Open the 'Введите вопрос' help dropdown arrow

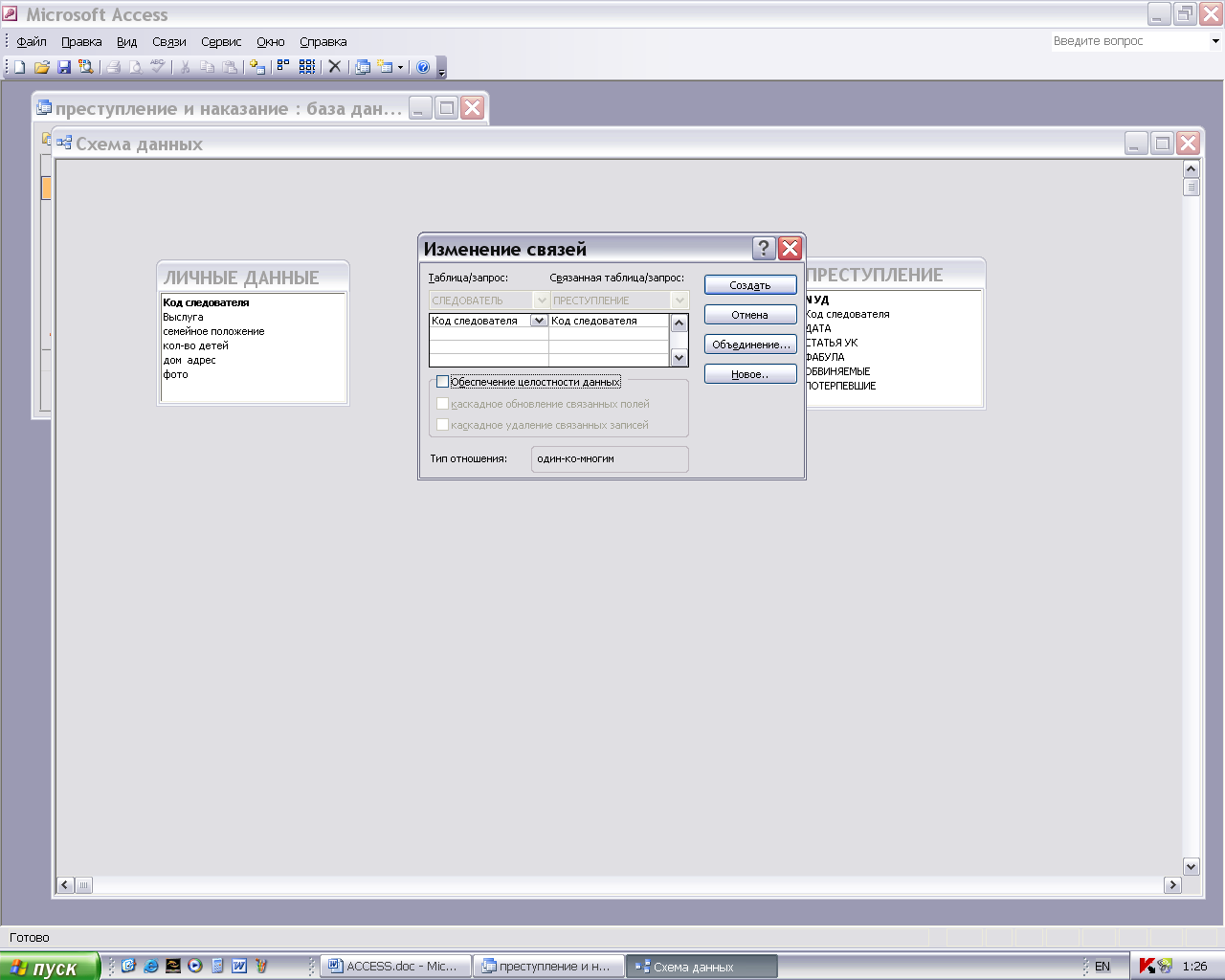pos(1215,41)
